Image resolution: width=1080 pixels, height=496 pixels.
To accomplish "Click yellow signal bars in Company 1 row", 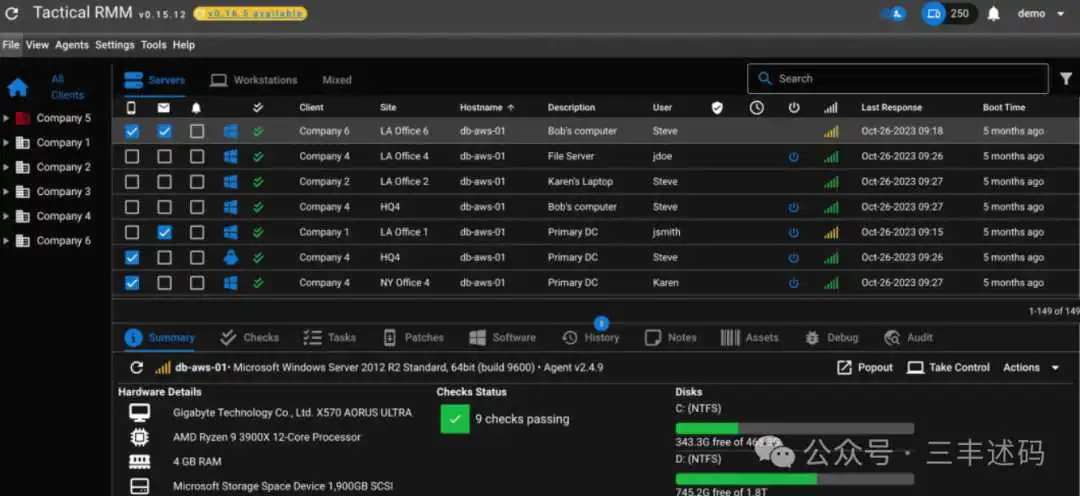I will coord(831,232).
